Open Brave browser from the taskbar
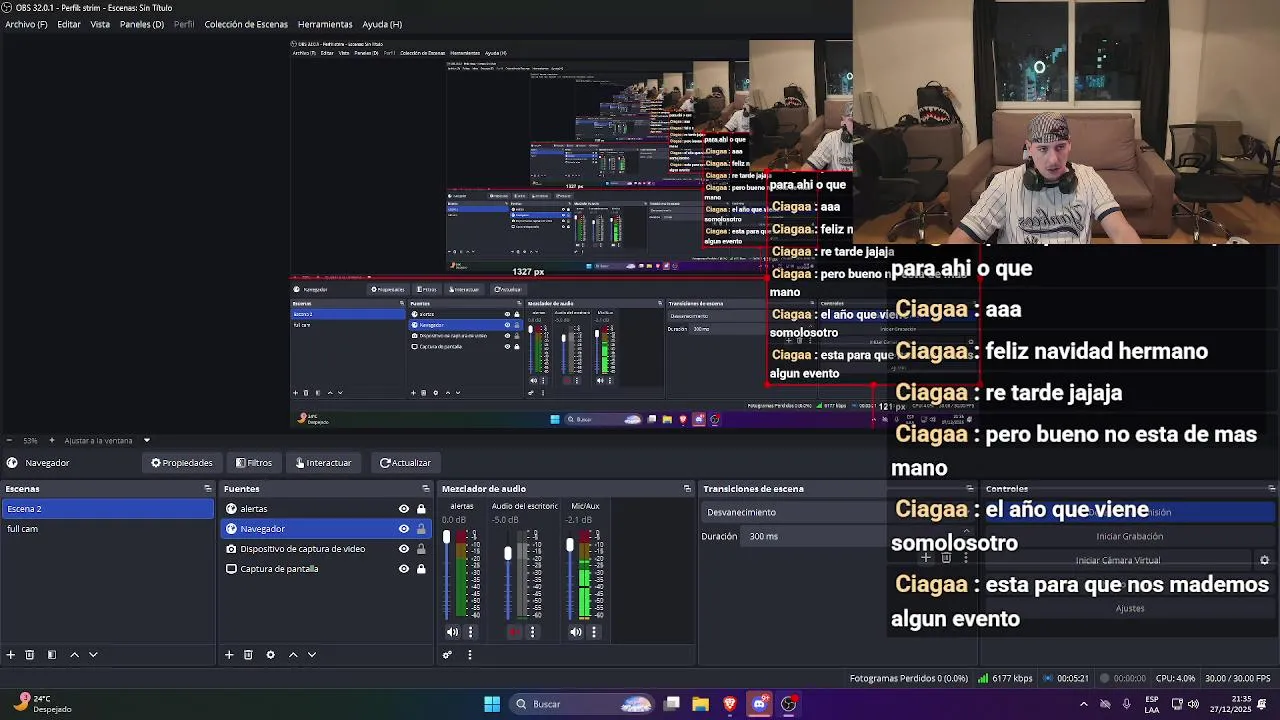The image size is (1280, 720). coord(730,704)
